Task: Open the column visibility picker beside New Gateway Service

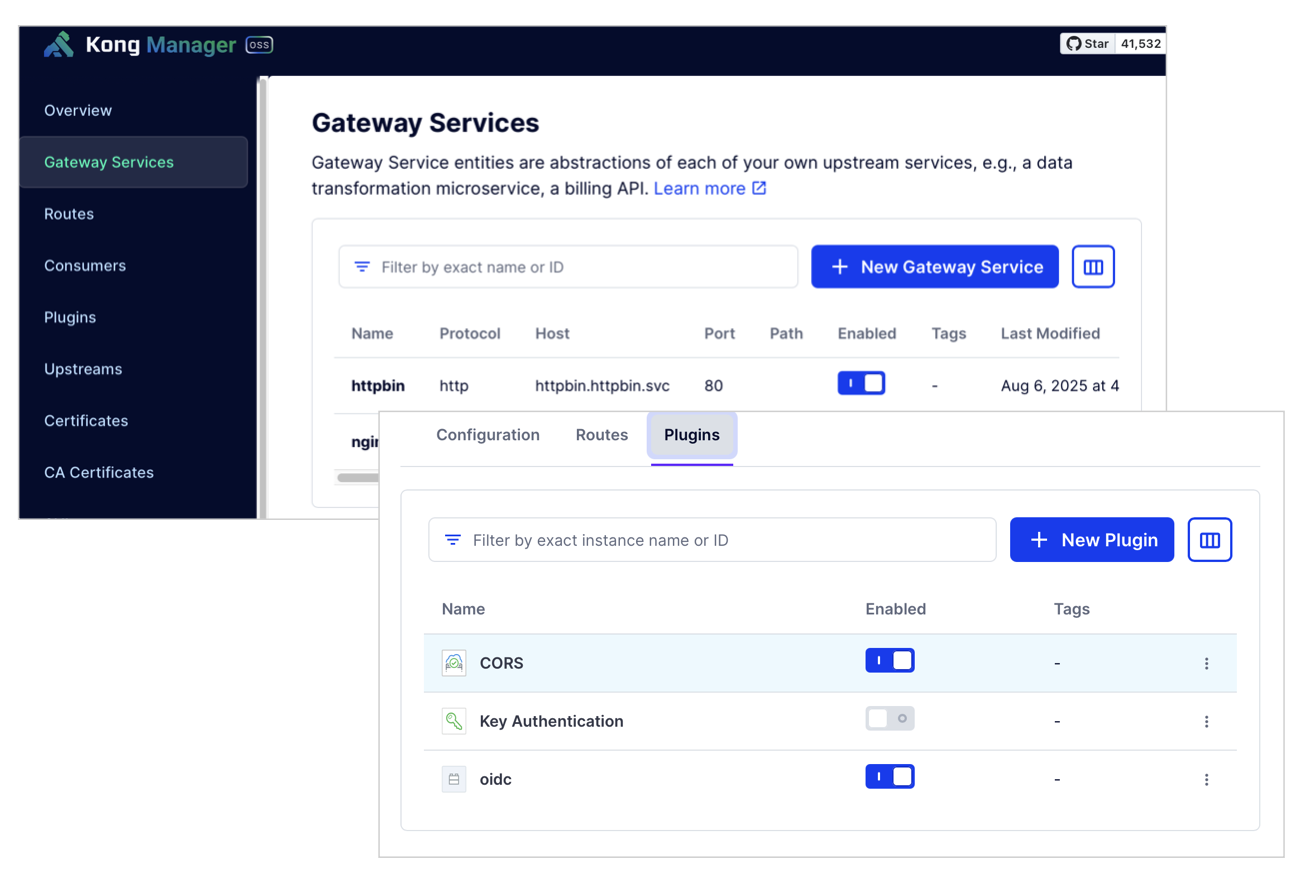Action: click(1093, 266)
